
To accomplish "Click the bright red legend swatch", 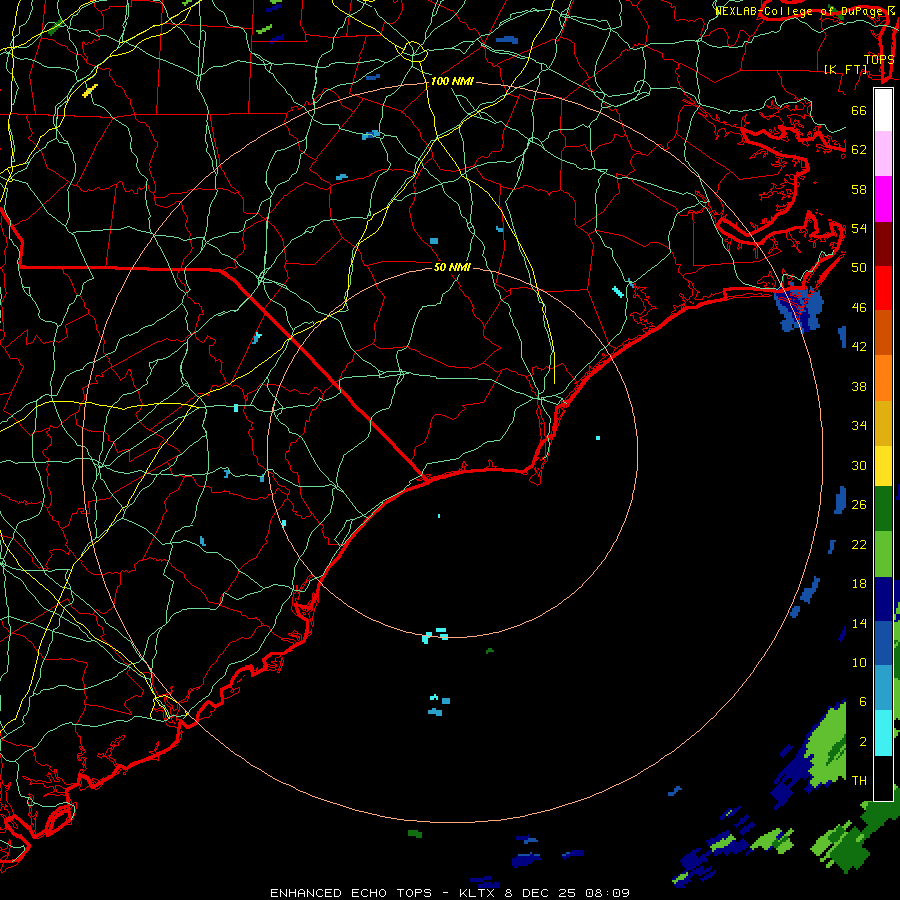I will click(883, 288).
